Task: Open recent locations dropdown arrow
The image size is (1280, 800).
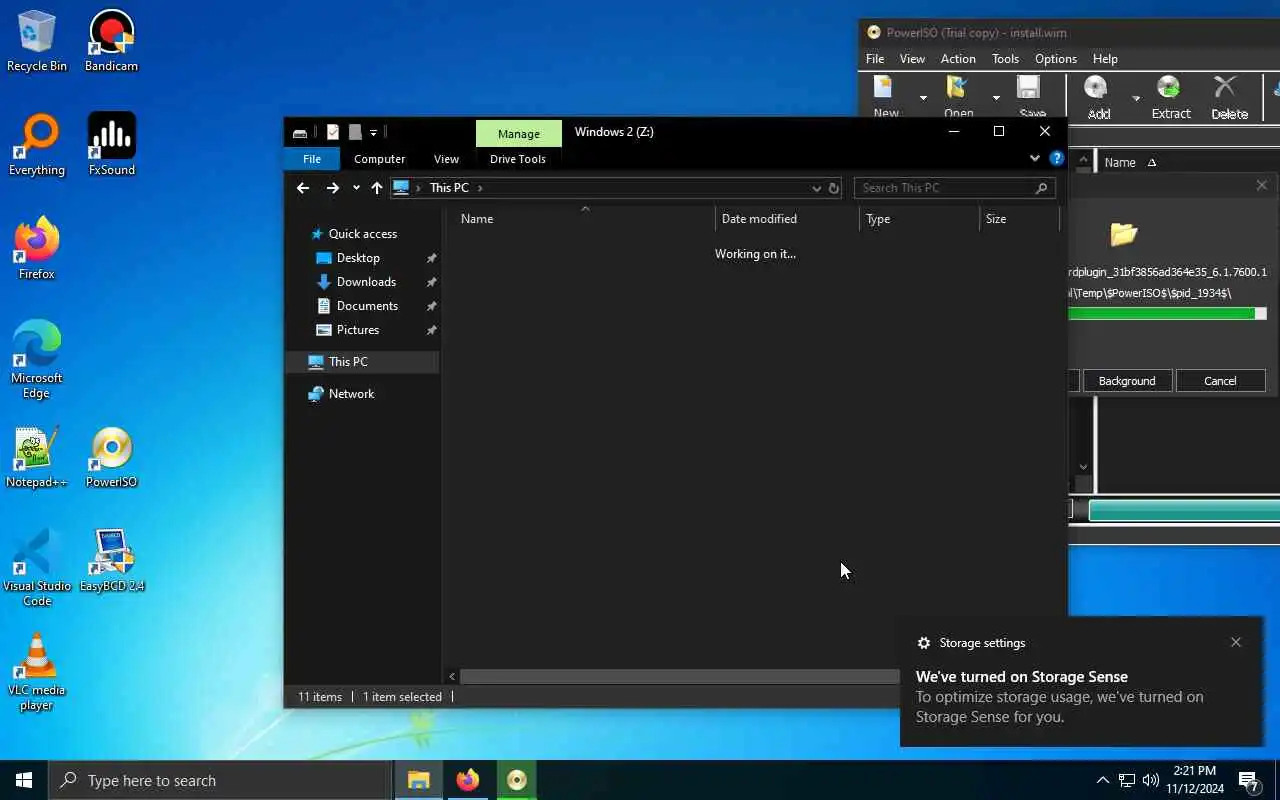Action: click(x=356, y=188)
